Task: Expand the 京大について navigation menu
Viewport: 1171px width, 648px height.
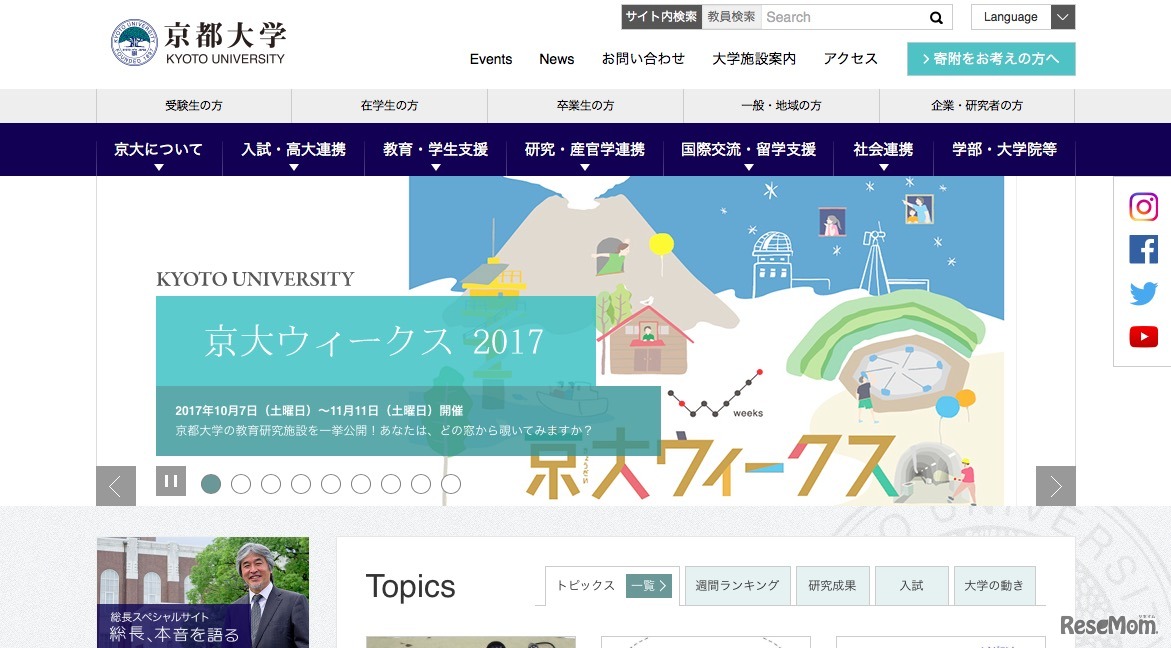Action: [157, 148]
